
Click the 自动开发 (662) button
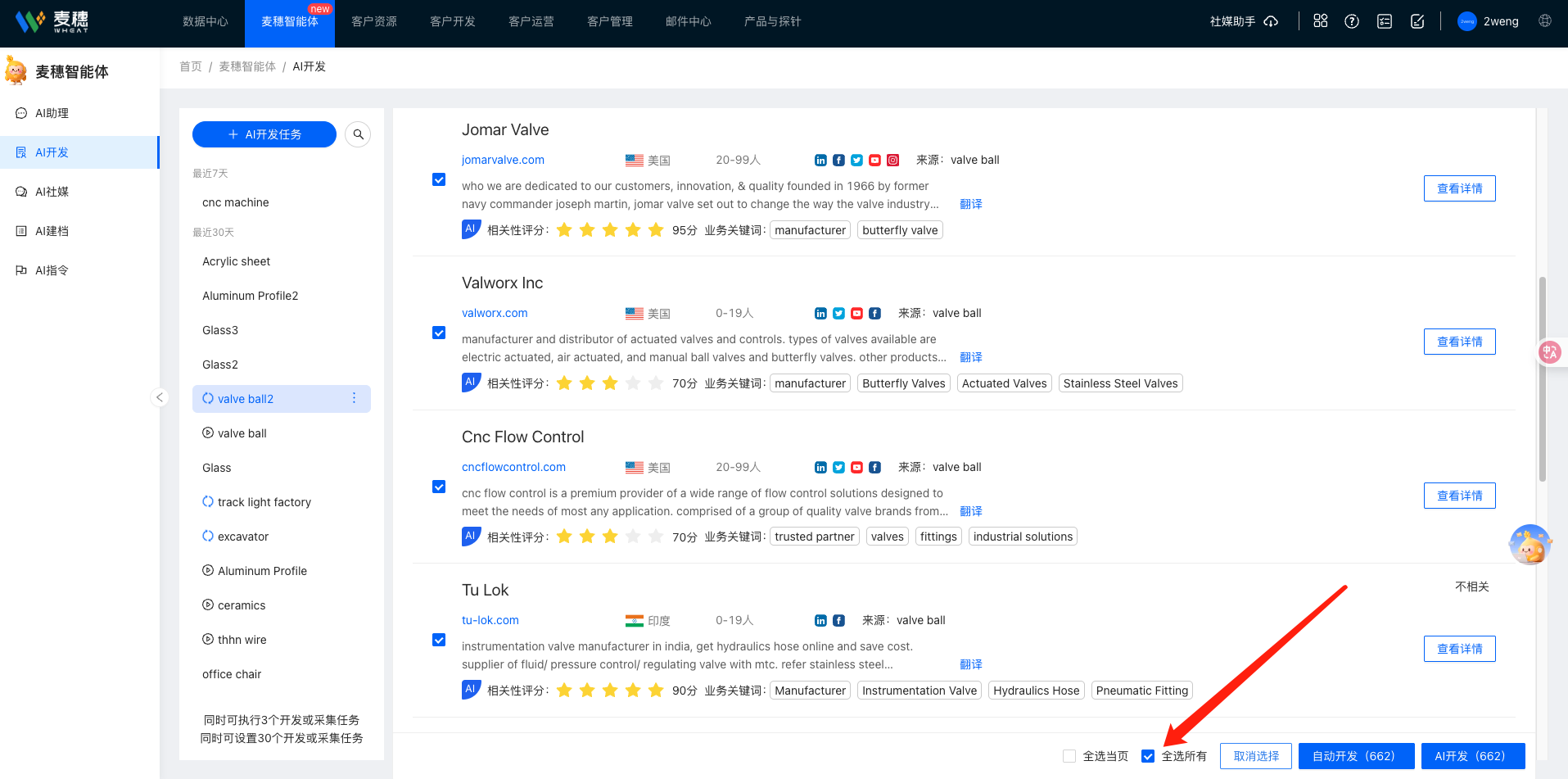tap(1356, 756)
